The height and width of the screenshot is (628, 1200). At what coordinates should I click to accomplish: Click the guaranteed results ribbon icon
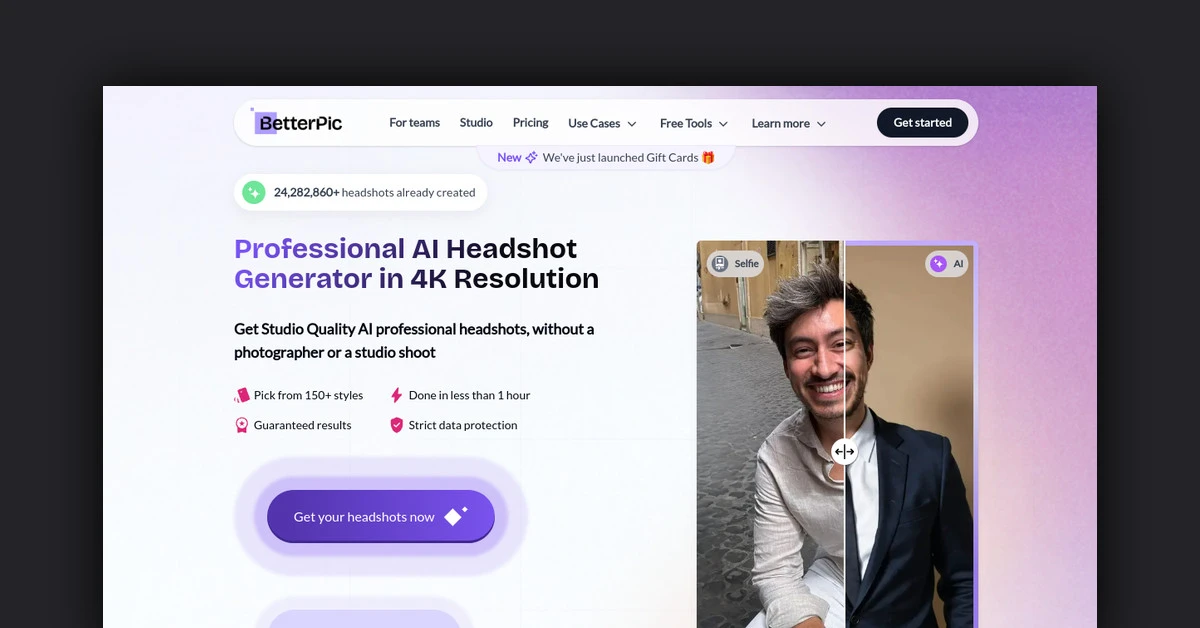click(x=241, y=425)
